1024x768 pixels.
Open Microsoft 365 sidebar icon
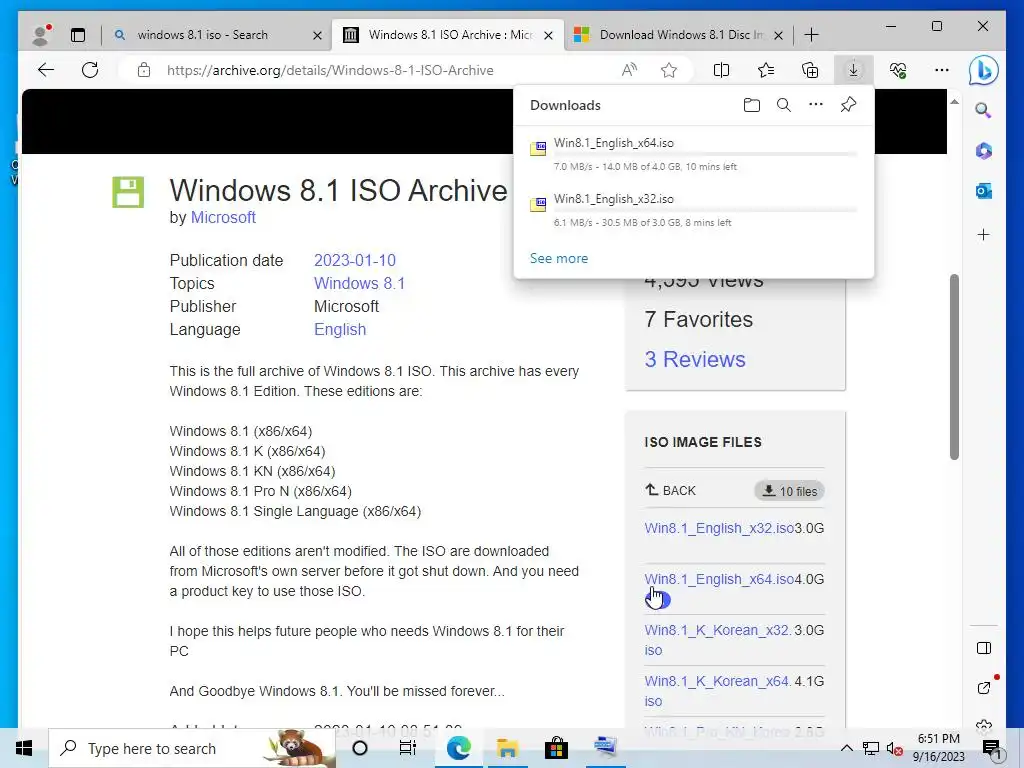[x=984, y=151]
